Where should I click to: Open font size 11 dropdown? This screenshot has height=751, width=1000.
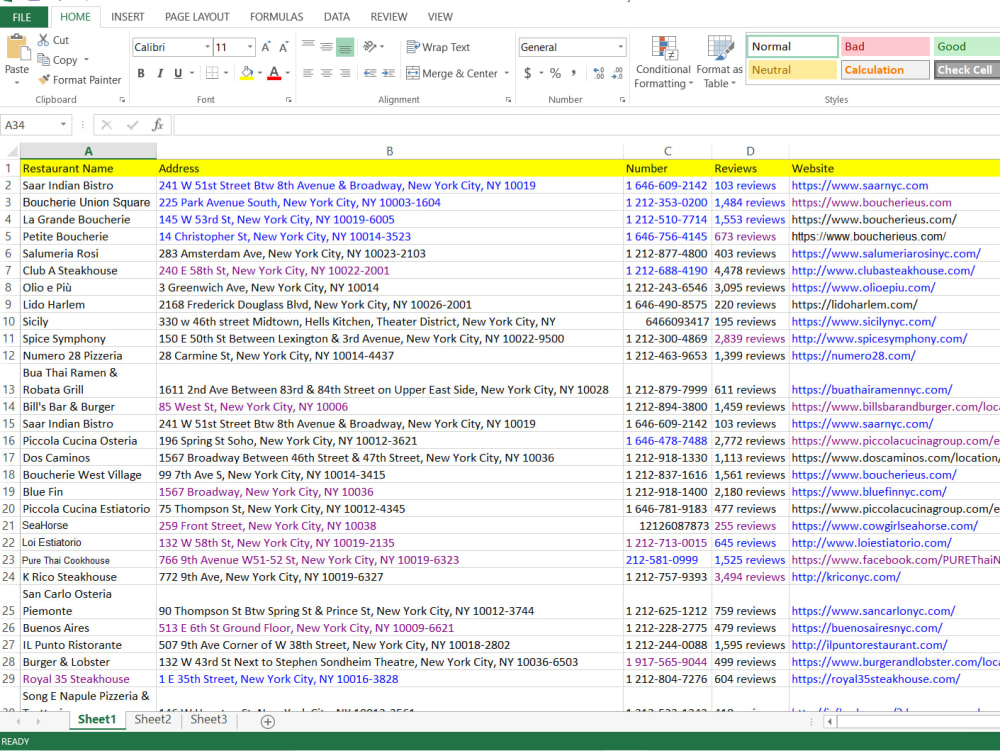point(249,47)
